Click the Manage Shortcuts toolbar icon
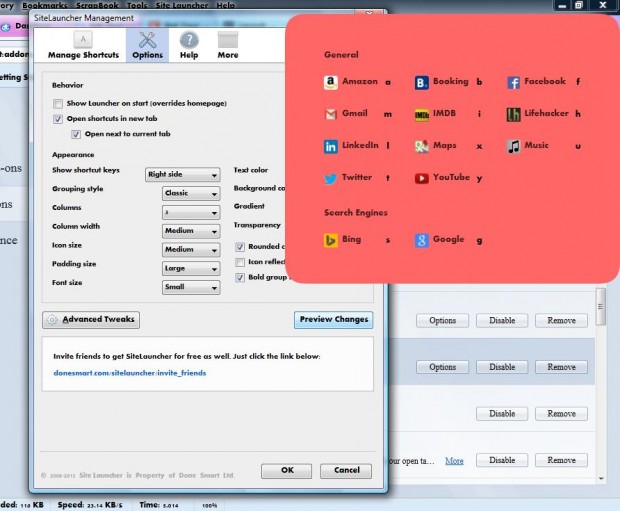This screenshot has height=511, width=620. (83, 40)
